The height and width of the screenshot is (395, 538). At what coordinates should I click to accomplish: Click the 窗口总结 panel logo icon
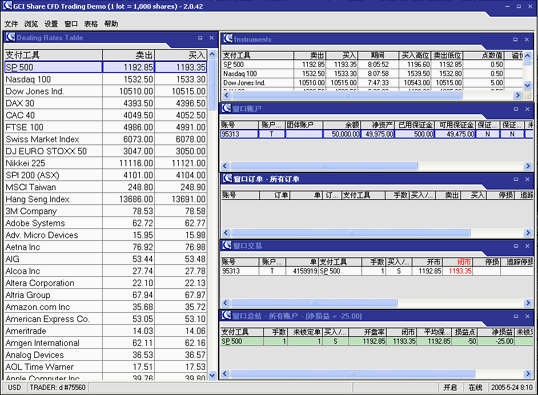click(226, 315)
